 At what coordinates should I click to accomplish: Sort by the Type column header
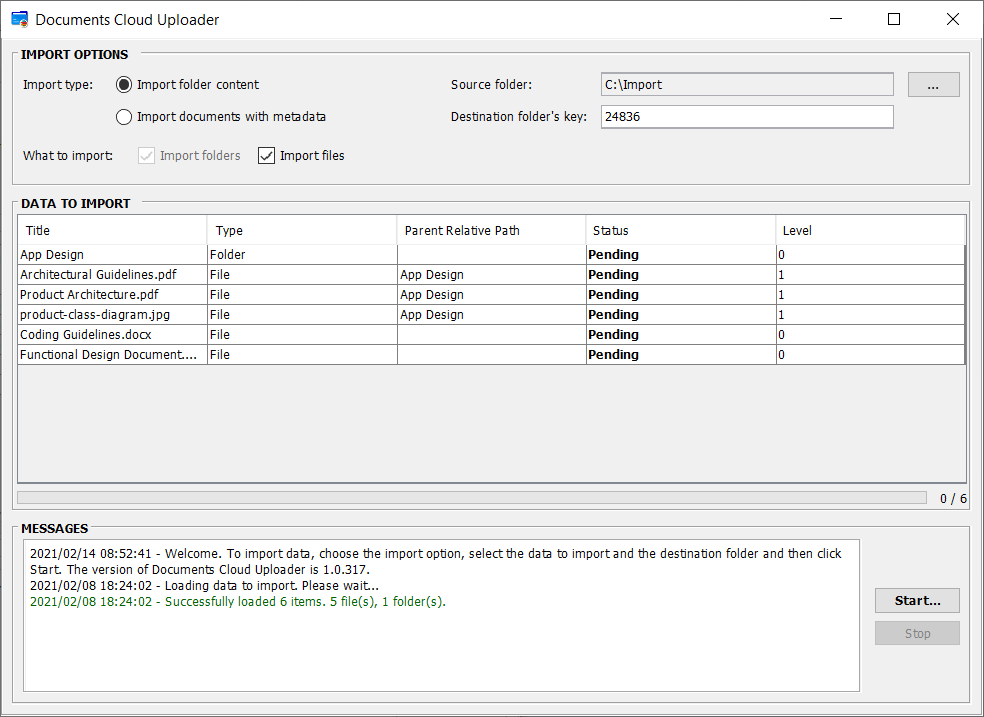(301, 231)
